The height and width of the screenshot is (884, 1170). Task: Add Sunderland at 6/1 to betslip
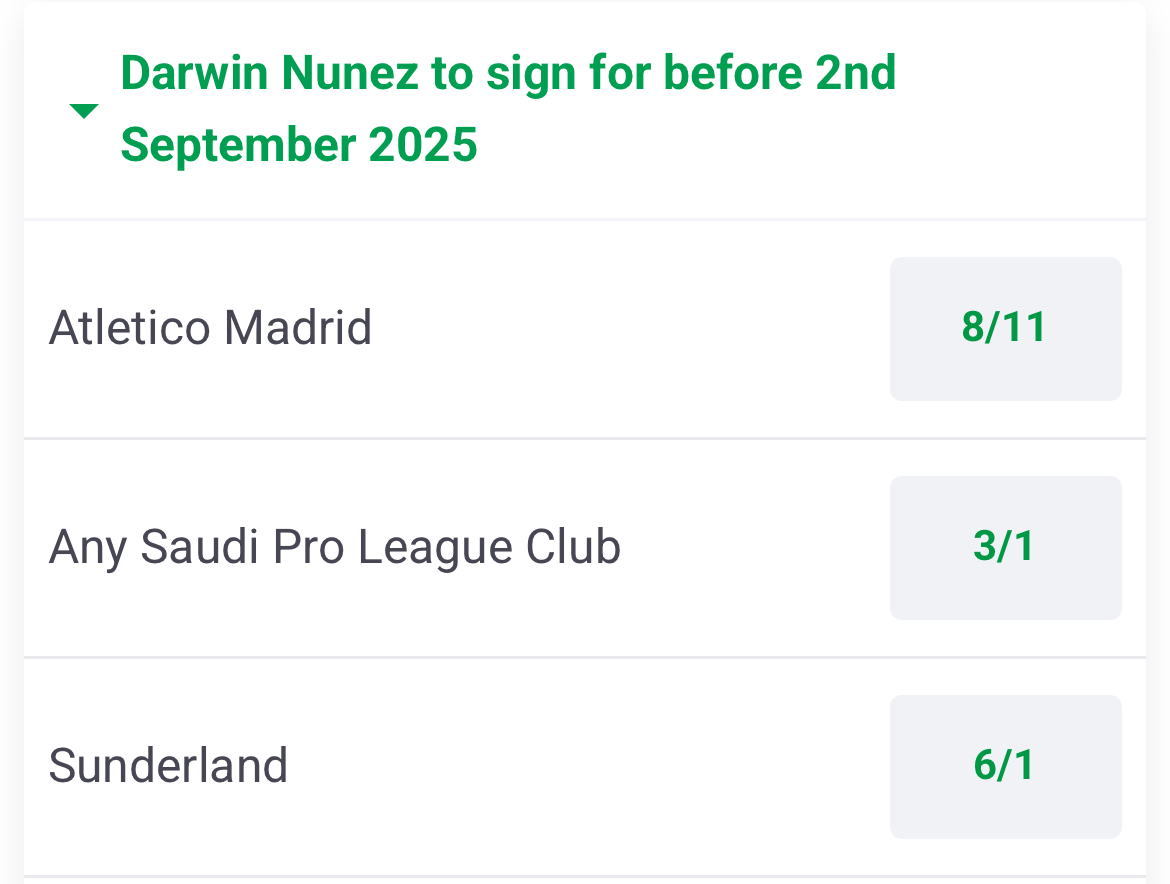click(1005, 767)
